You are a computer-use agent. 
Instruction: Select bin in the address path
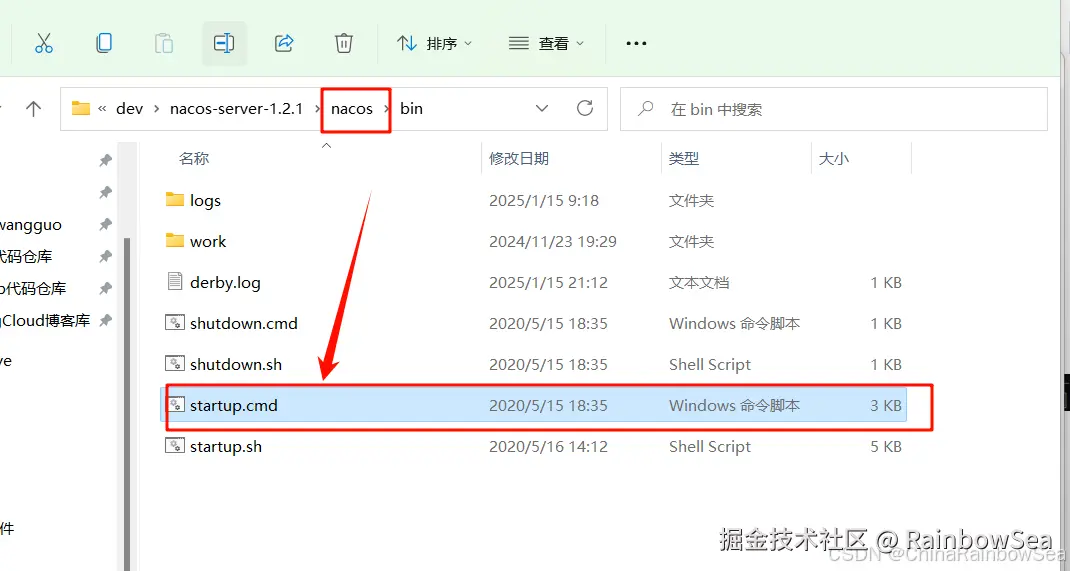click(411, 108)
